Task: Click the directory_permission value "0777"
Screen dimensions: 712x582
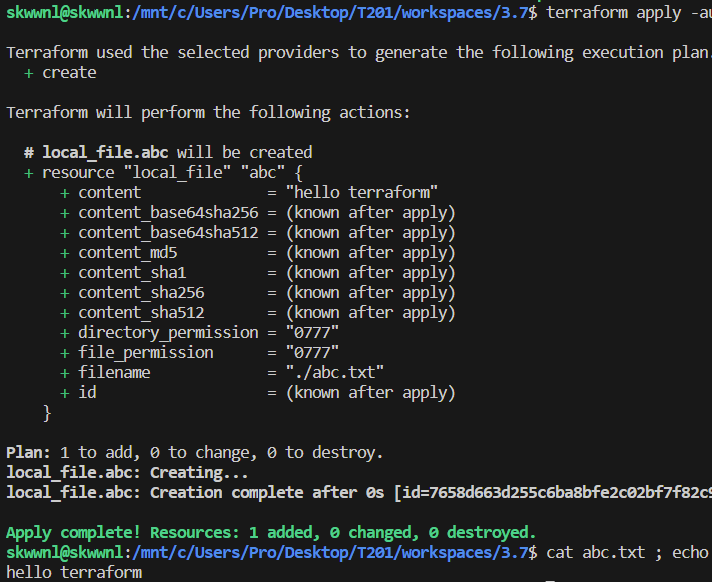Action: (312, 332)
